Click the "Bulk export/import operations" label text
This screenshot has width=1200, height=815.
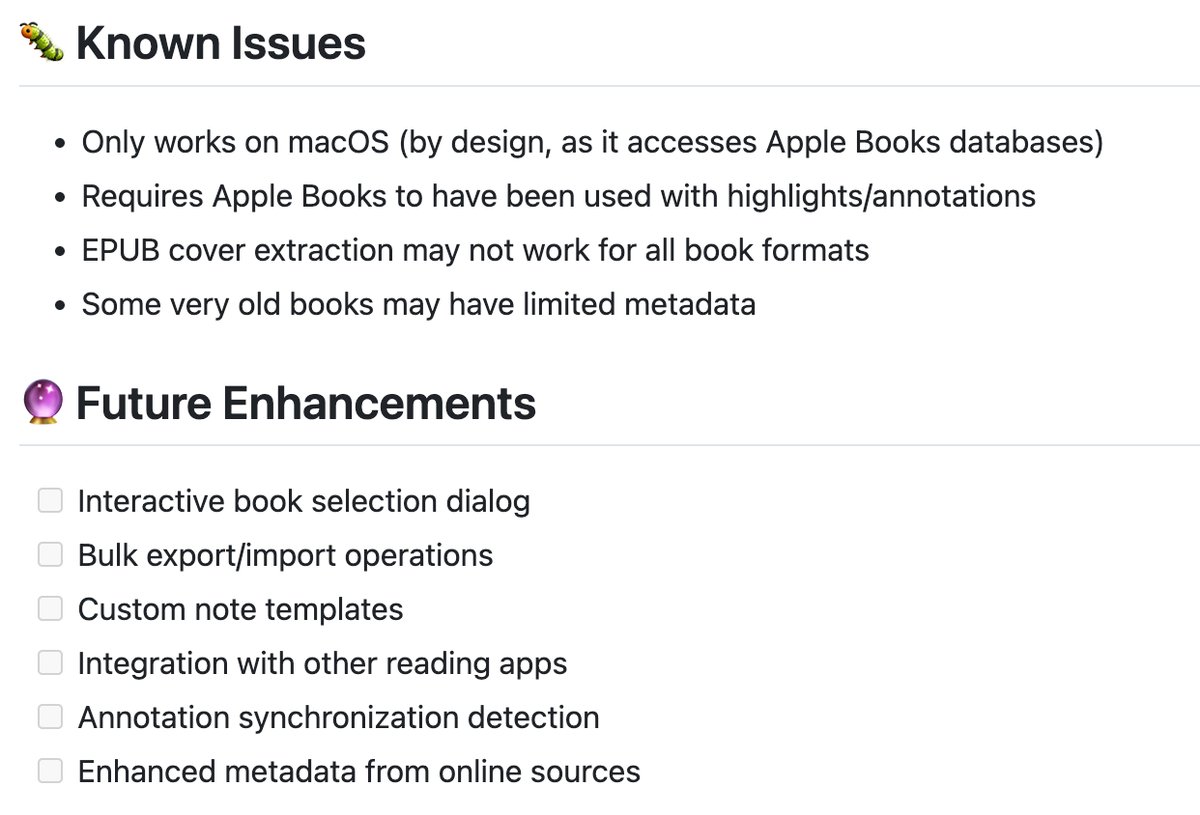point(285,555)
